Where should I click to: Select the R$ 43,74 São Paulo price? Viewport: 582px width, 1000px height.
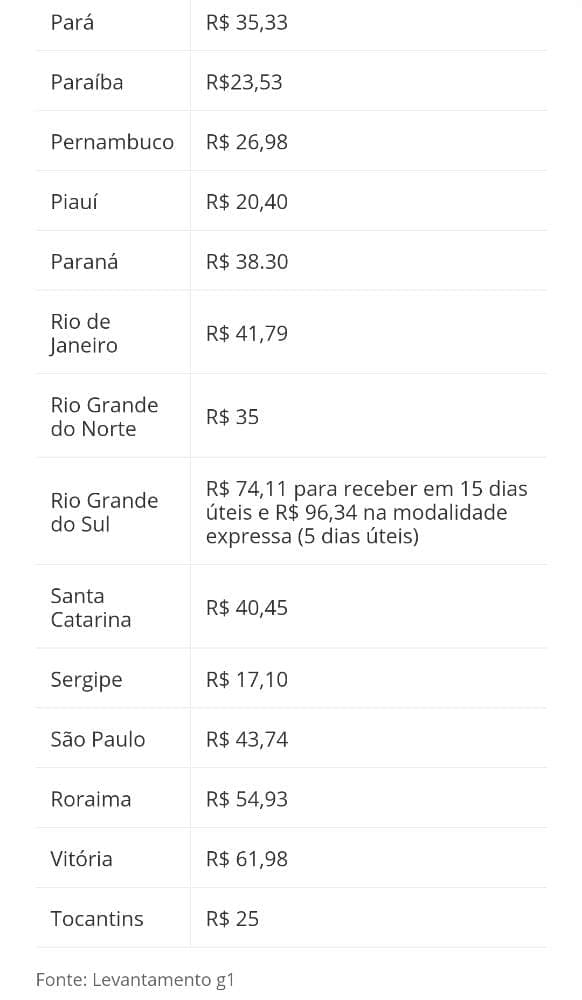(247, 739)
